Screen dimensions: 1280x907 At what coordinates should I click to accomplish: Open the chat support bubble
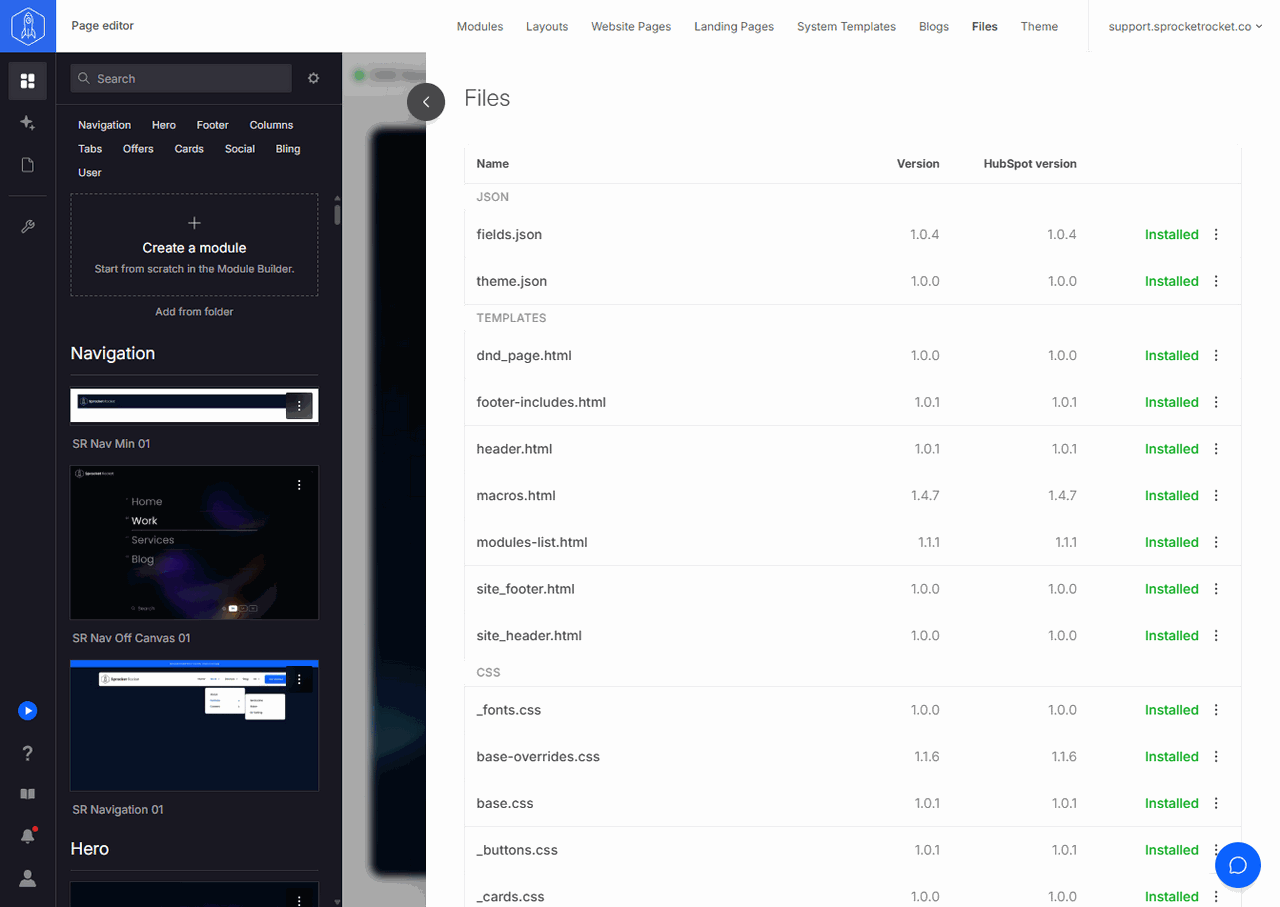click(x=1238, y=865)
